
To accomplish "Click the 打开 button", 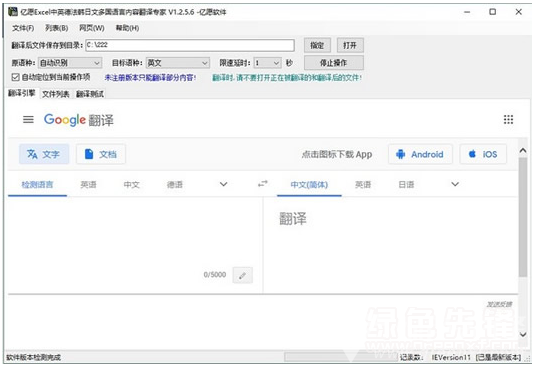I will pos(350,45).
